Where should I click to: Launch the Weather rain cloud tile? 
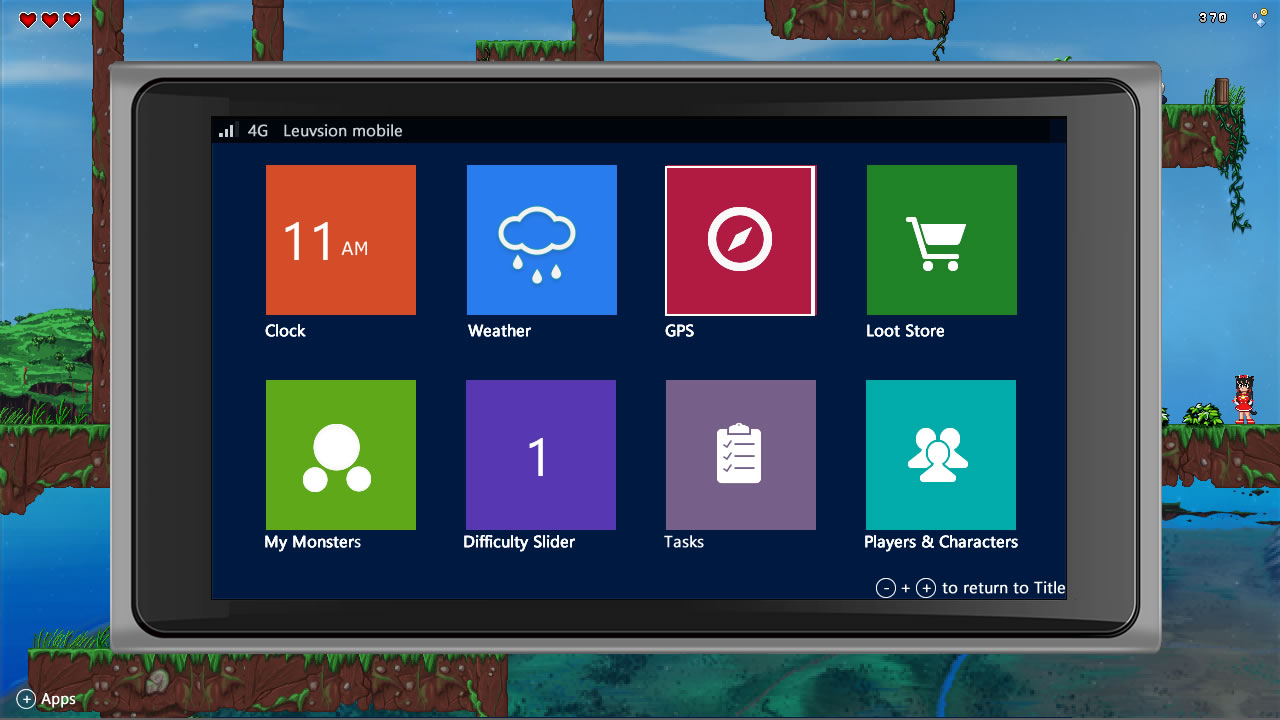click(541, 240)
